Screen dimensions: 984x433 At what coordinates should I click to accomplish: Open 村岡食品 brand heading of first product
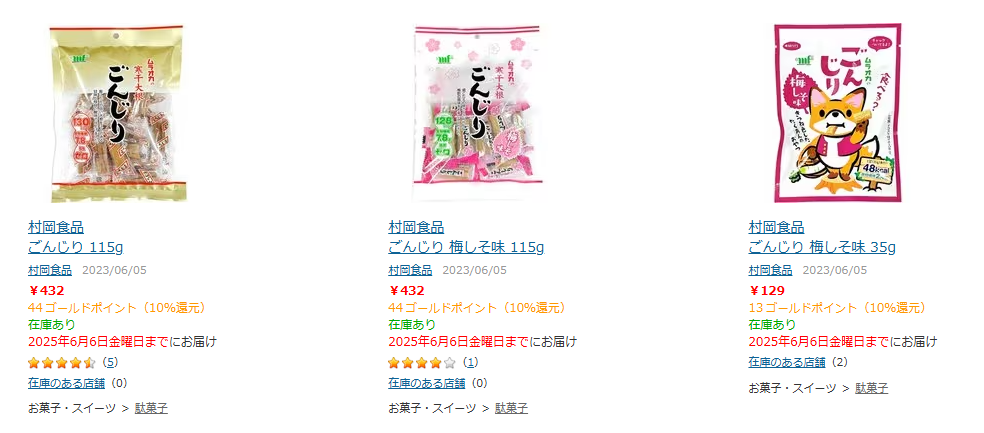click(56, 227)
